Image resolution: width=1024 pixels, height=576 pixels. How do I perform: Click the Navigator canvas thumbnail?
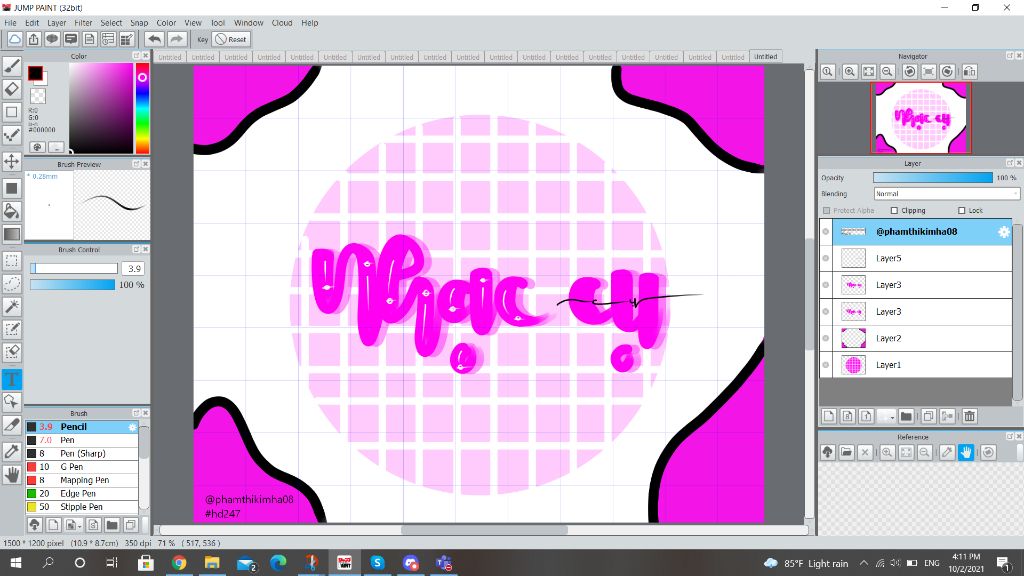[920, 118]
